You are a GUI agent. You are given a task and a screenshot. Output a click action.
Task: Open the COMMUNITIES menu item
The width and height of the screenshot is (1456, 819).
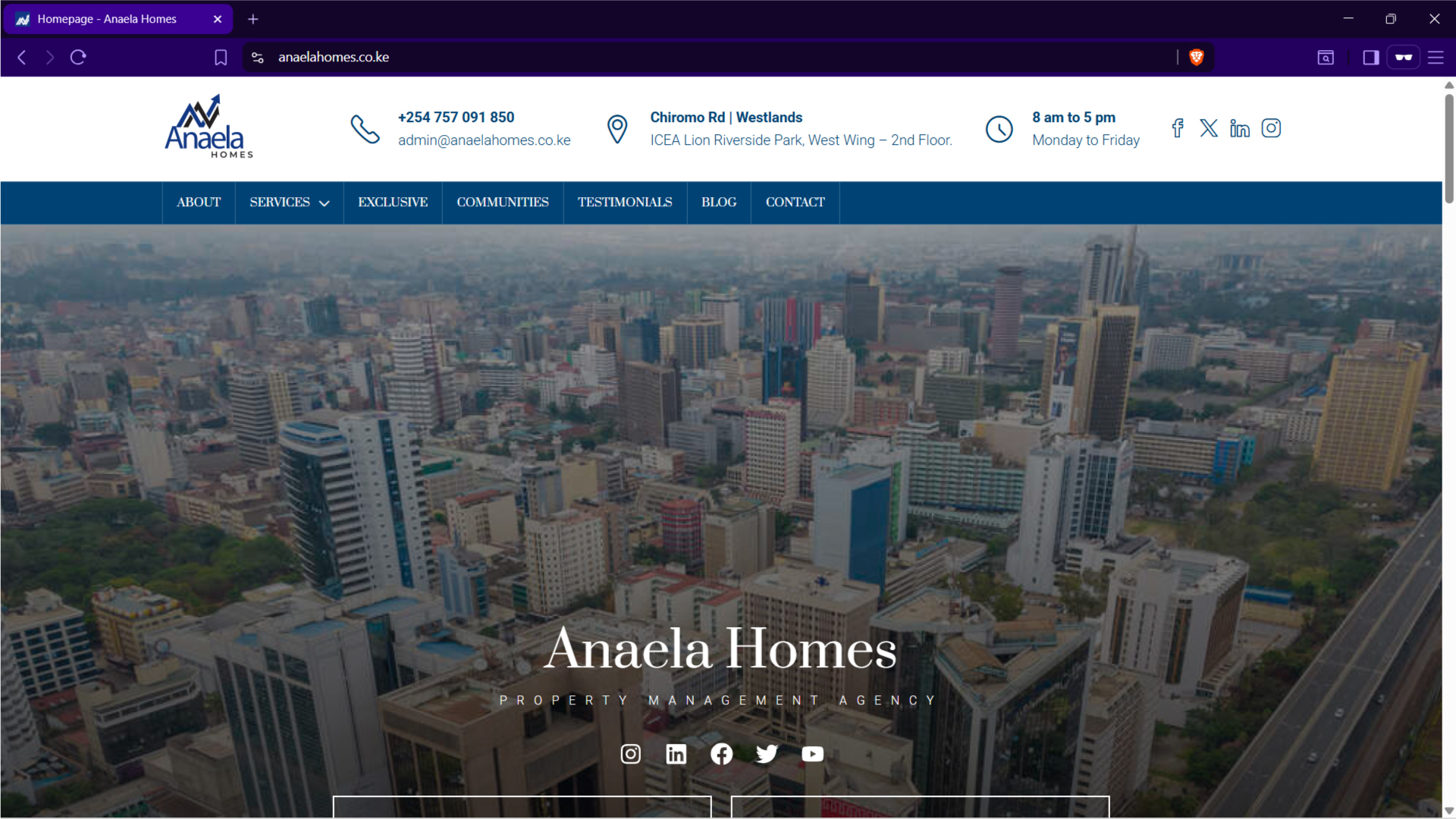pyautogui.click(x=502, y=202)
